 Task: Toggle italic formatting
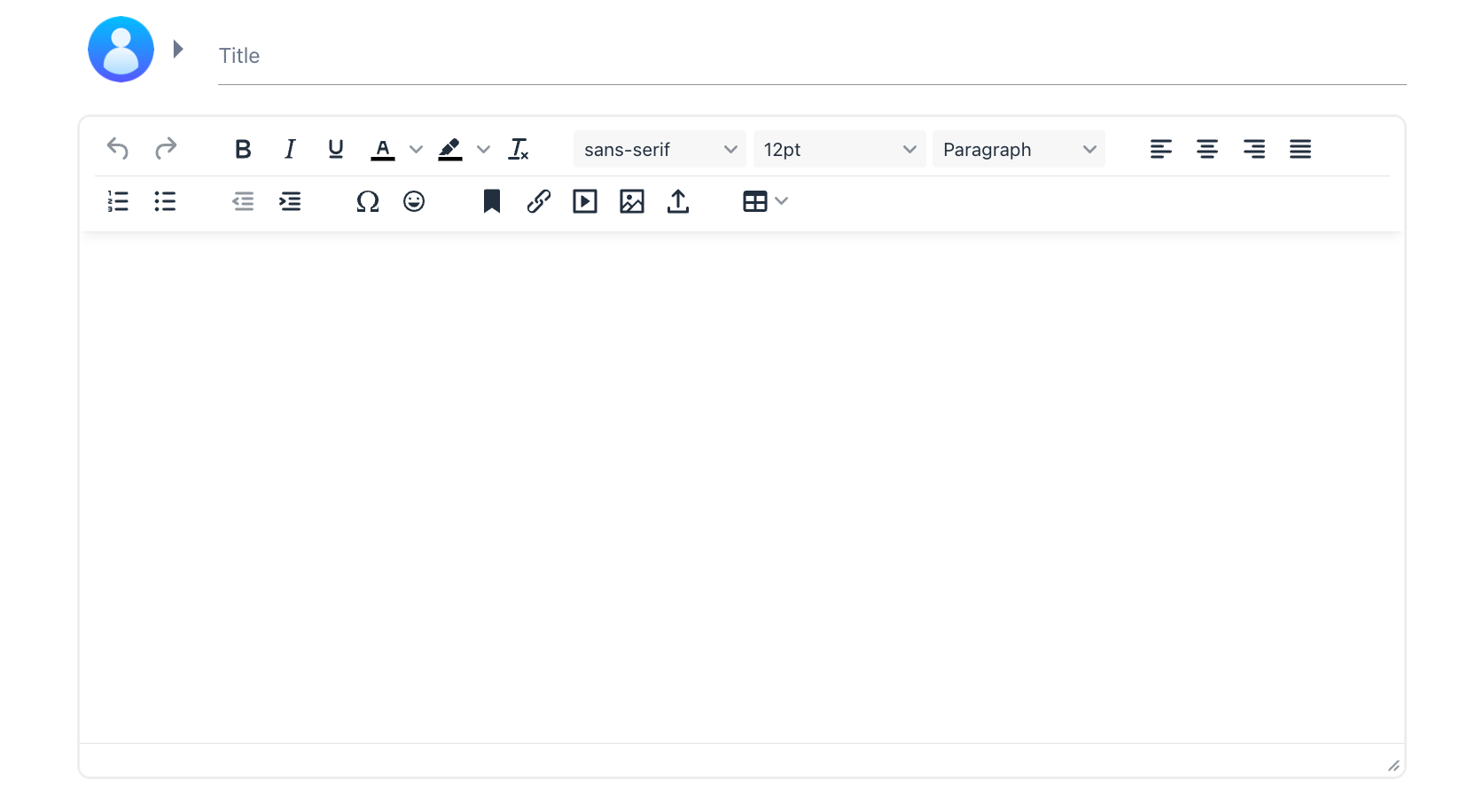[x=290, y=149]
